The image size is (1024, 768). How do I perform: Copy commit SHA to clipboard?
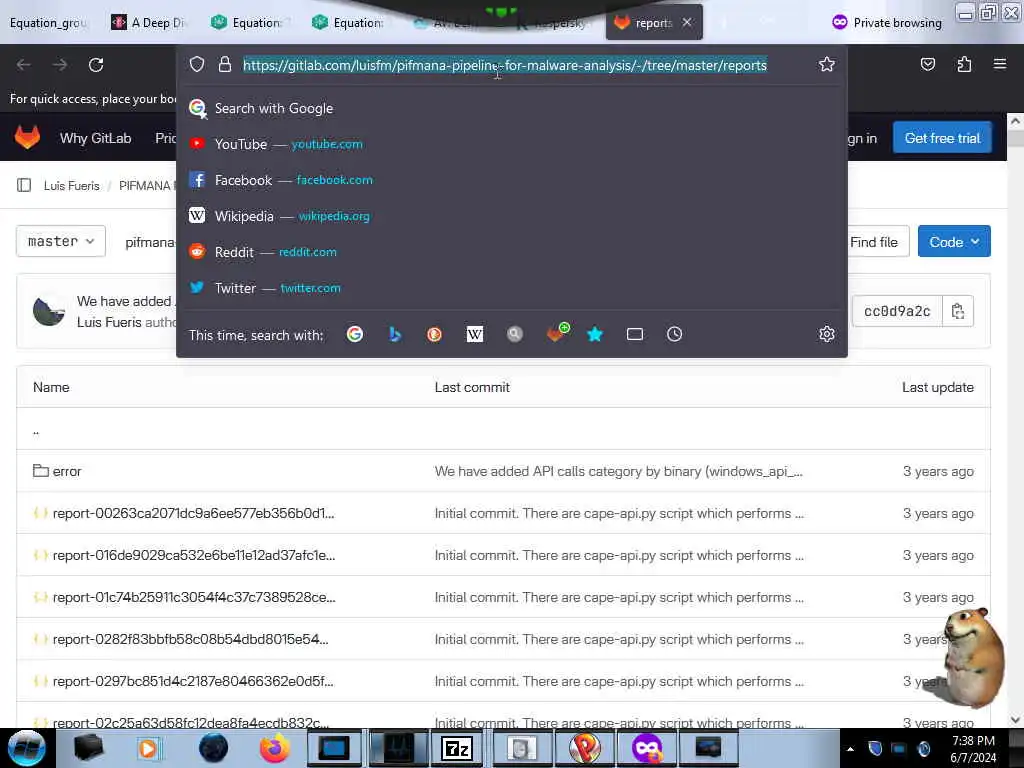coord(958,312)
